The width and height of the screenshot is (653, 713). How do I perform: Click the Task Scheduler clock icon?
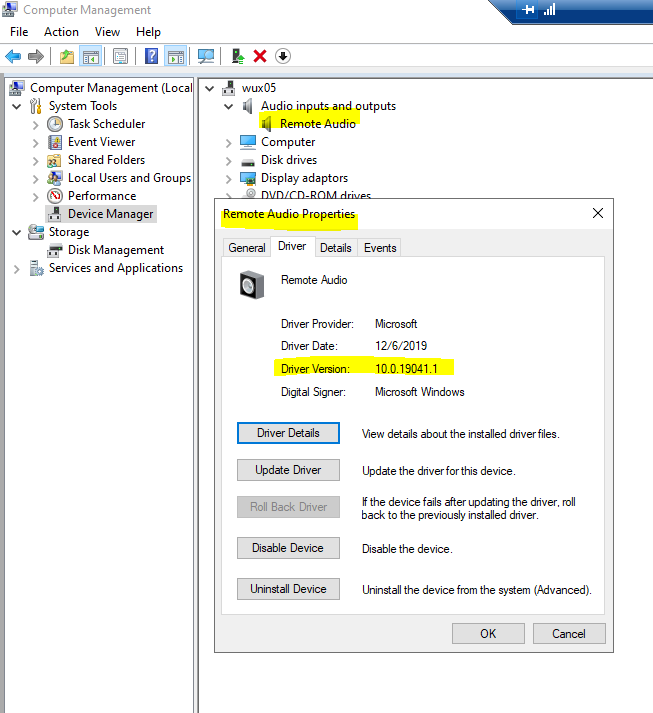pos(55,124)
